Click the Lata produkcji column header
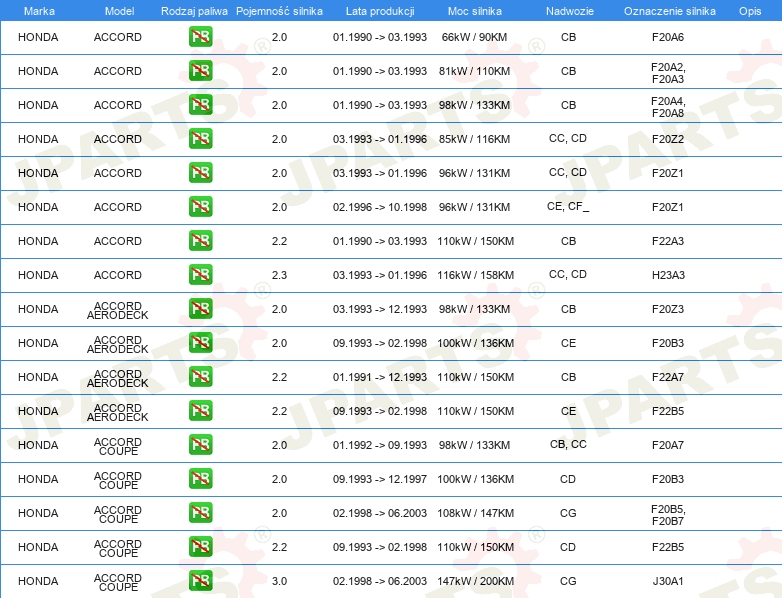The image size is (782, 598). coord(380,11)
